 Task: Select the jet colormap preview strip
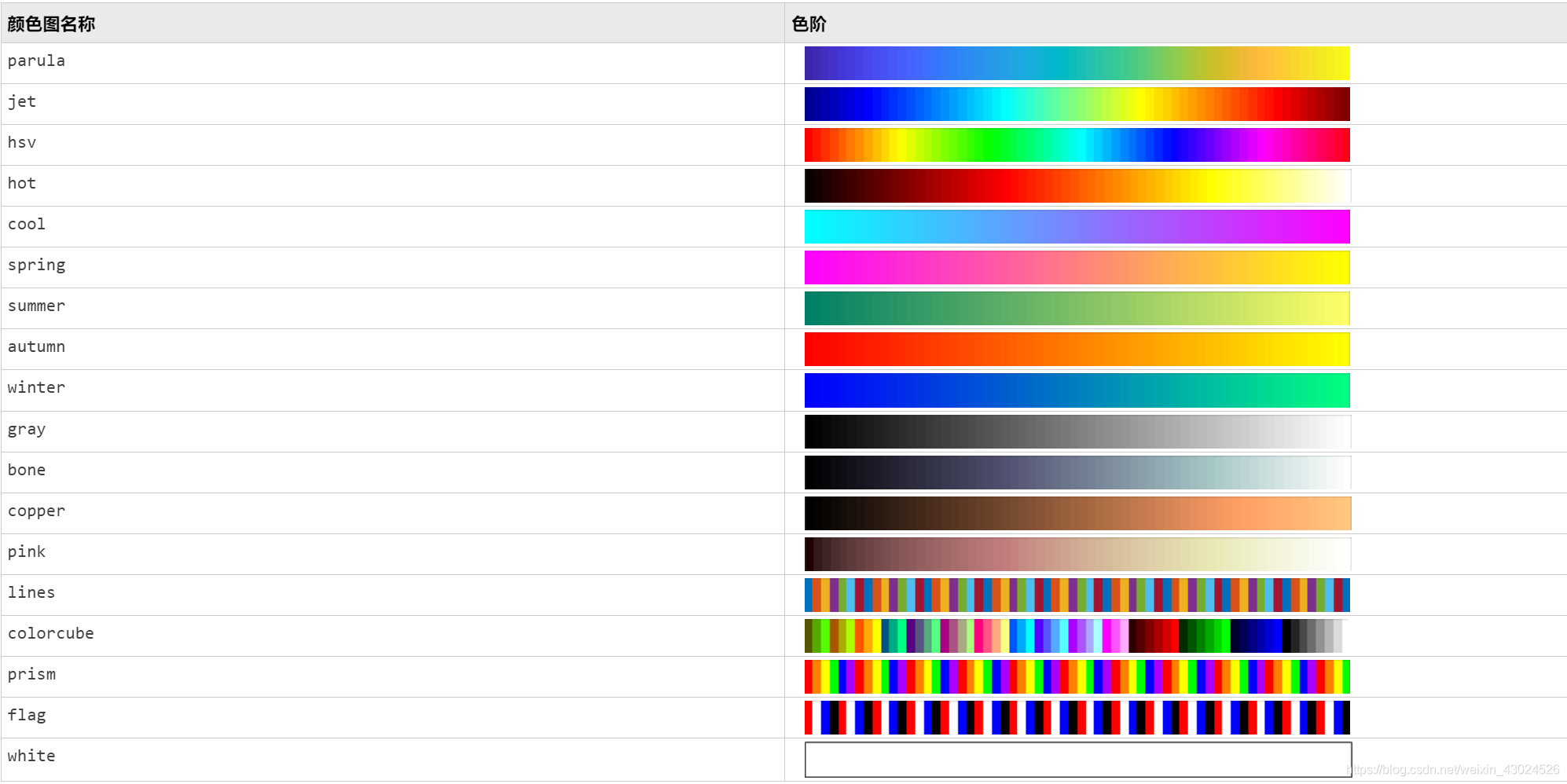pos(1077,104)
